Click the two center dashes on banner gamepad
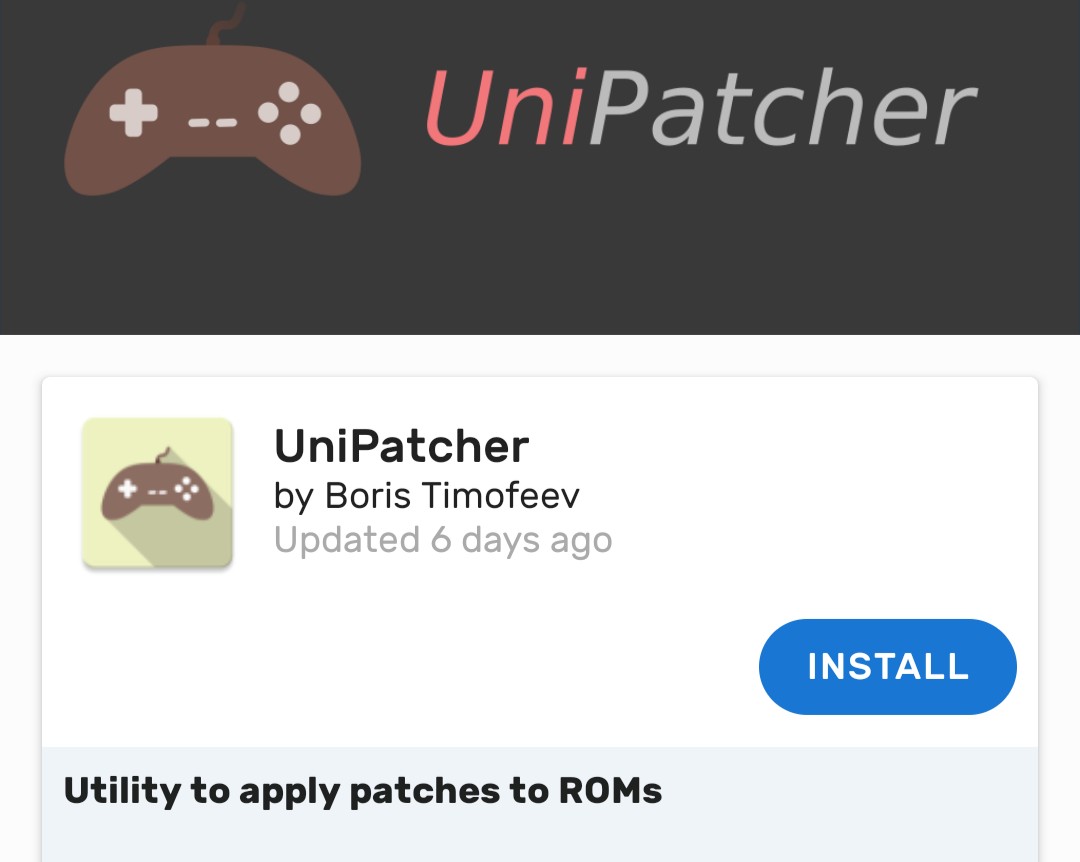The height and width of the screenshot is (862, 1080). coord(212,123)
